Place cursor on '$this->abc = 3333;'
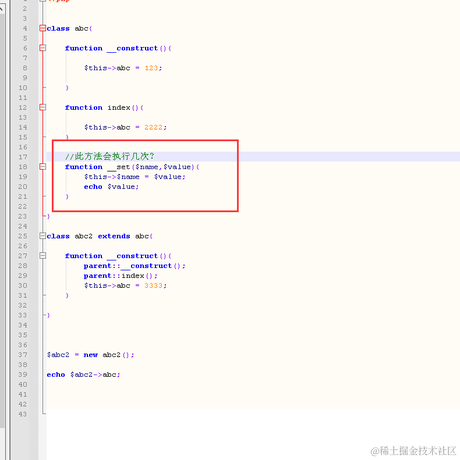This screenshot has width=460, height=460. coord(125,286)
